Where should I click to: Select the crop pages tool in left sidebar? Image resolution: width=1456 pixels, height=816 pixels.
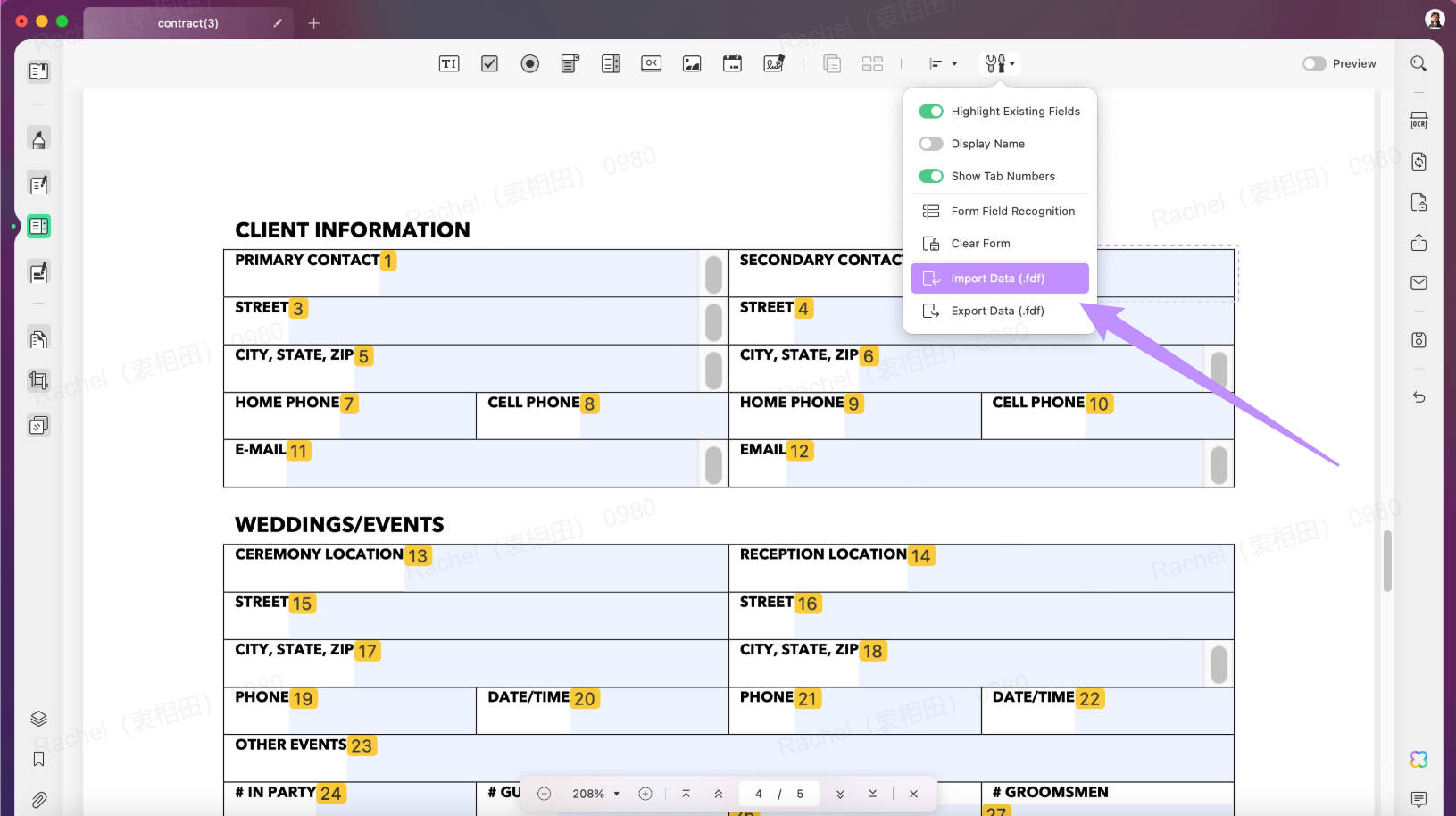(38, 380)
